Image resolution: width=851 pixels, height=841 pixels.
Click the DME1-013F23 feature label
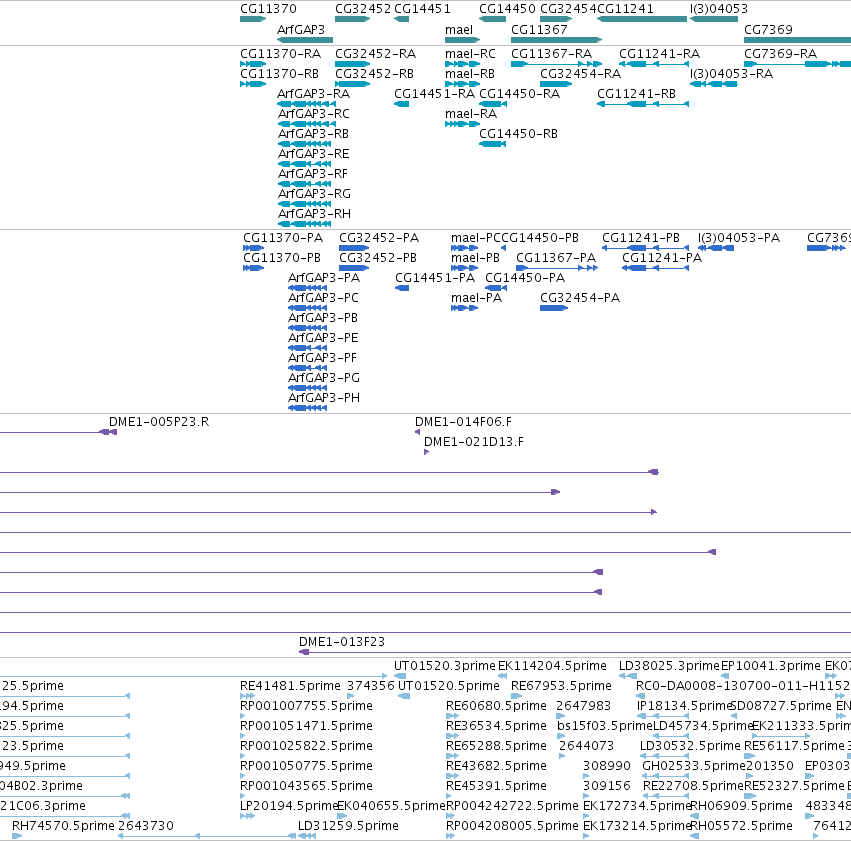(x=342, y=642)
